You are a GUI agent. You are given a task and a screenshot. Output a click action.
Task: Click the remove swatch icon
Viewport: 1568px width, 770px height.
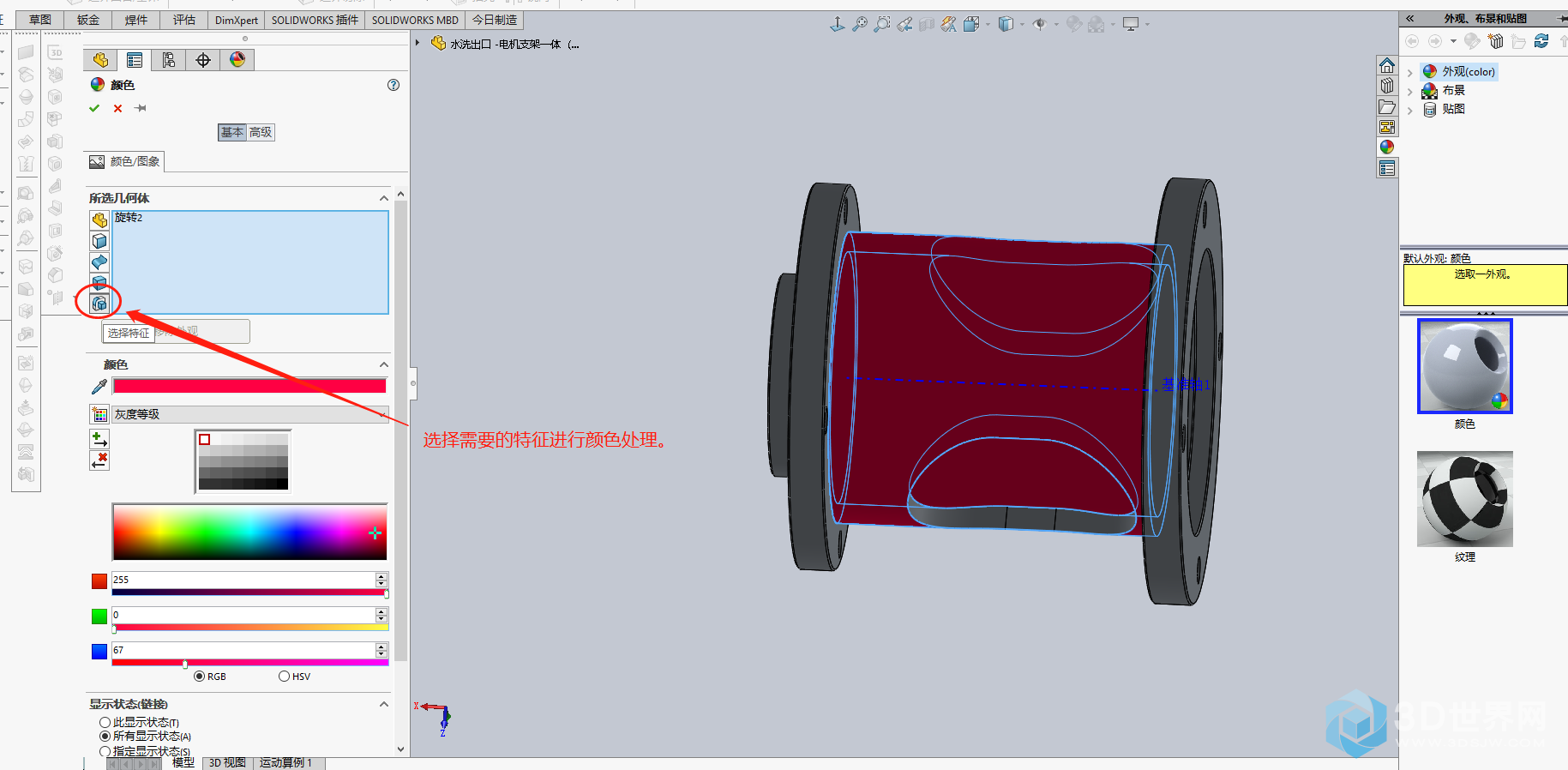pyautogui.click(x=99, y=460)
